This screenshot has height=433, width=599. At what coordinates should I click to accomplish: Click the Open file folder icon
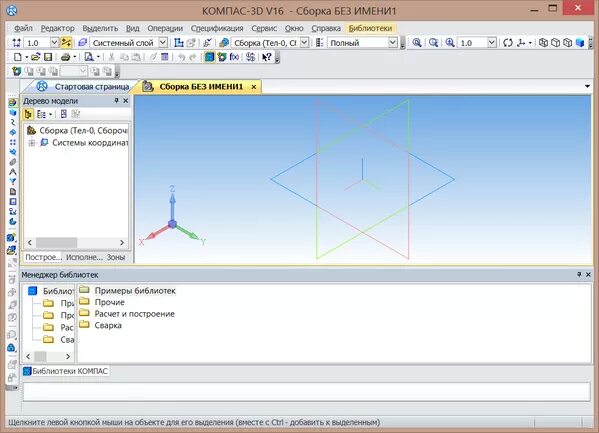pyautogui.click(x=36, y=57)
